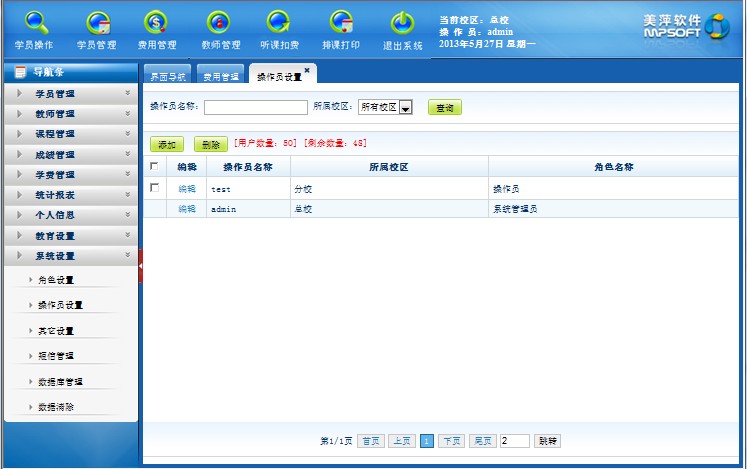Tick the select-all checkbox in table header

tap(154, 167)
